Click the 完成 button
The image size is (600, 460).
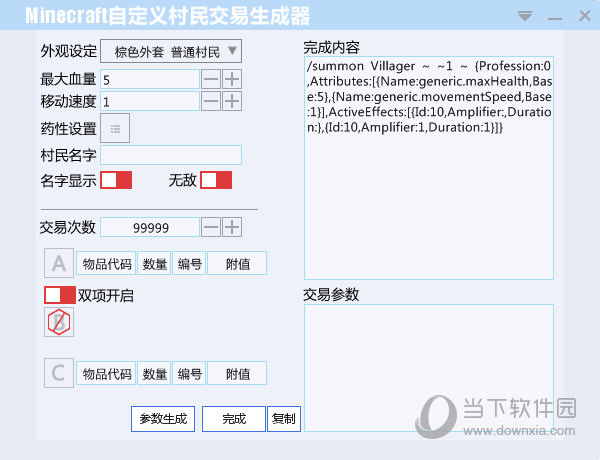234,419
